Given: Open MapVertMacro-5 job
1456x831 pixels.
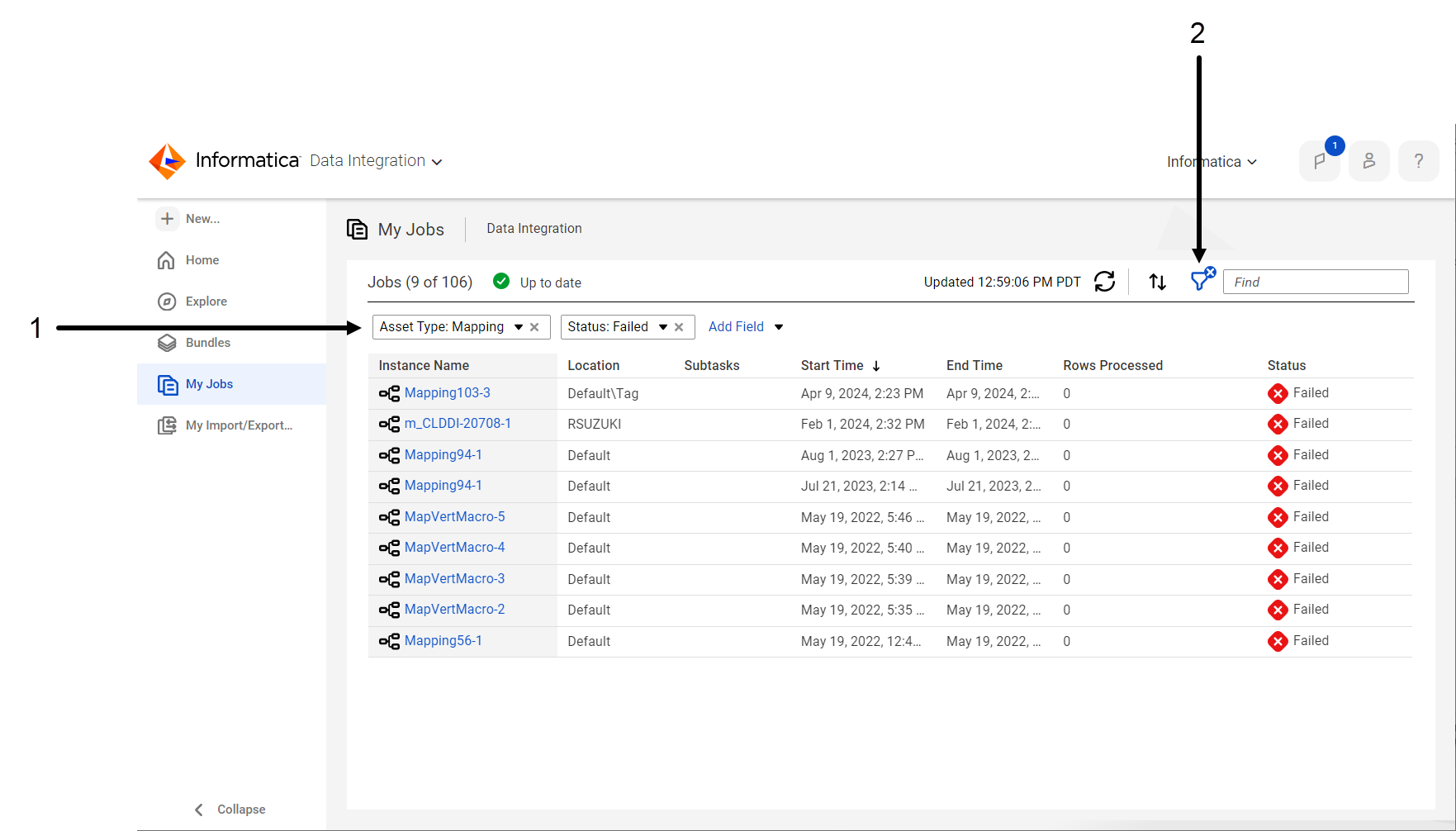Looking at the screenshot, I should [x=454, y=517].
